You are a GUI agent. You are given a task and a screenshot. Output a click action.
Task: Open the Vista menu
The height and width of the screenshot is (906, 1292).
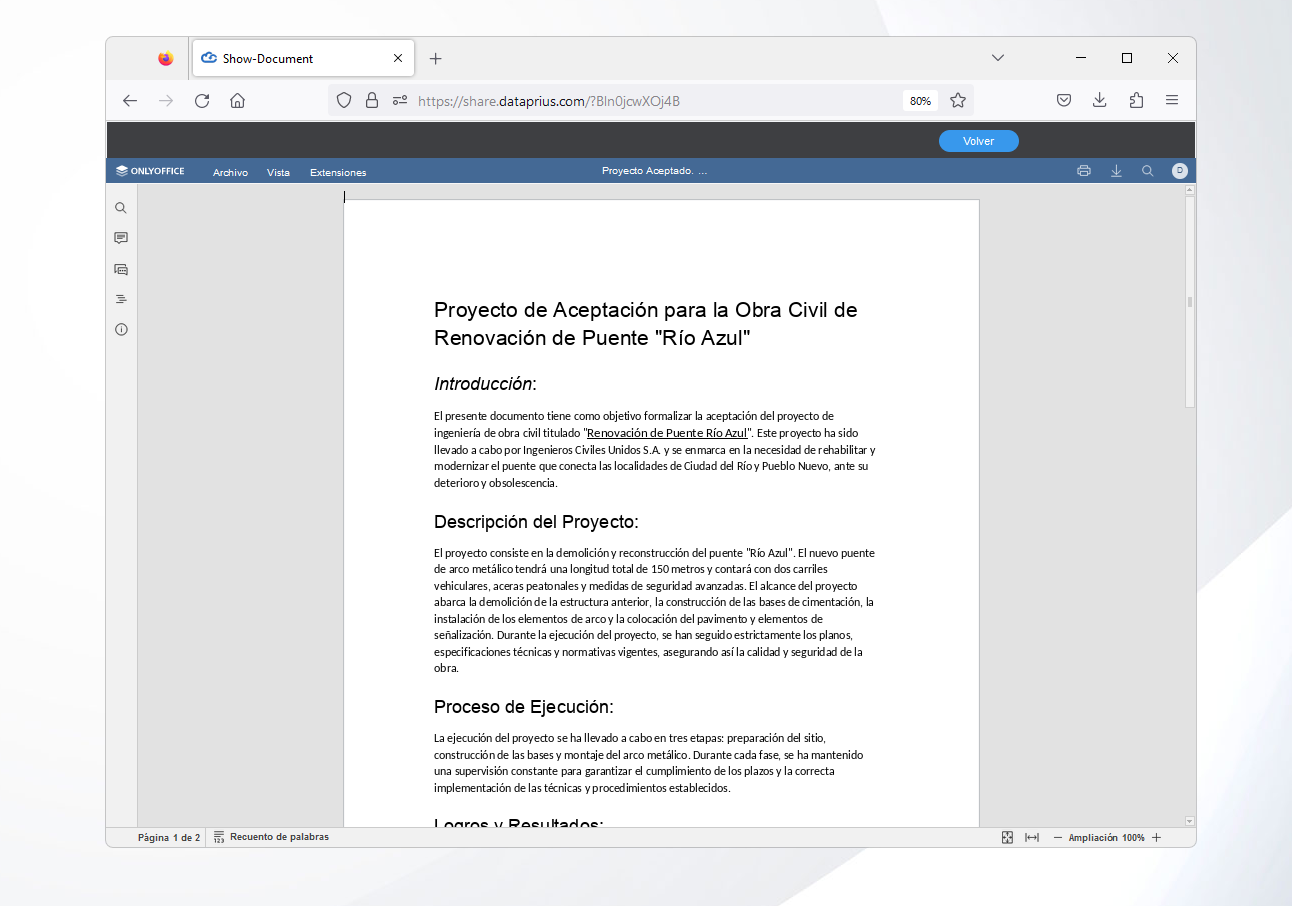click(278, 172)
